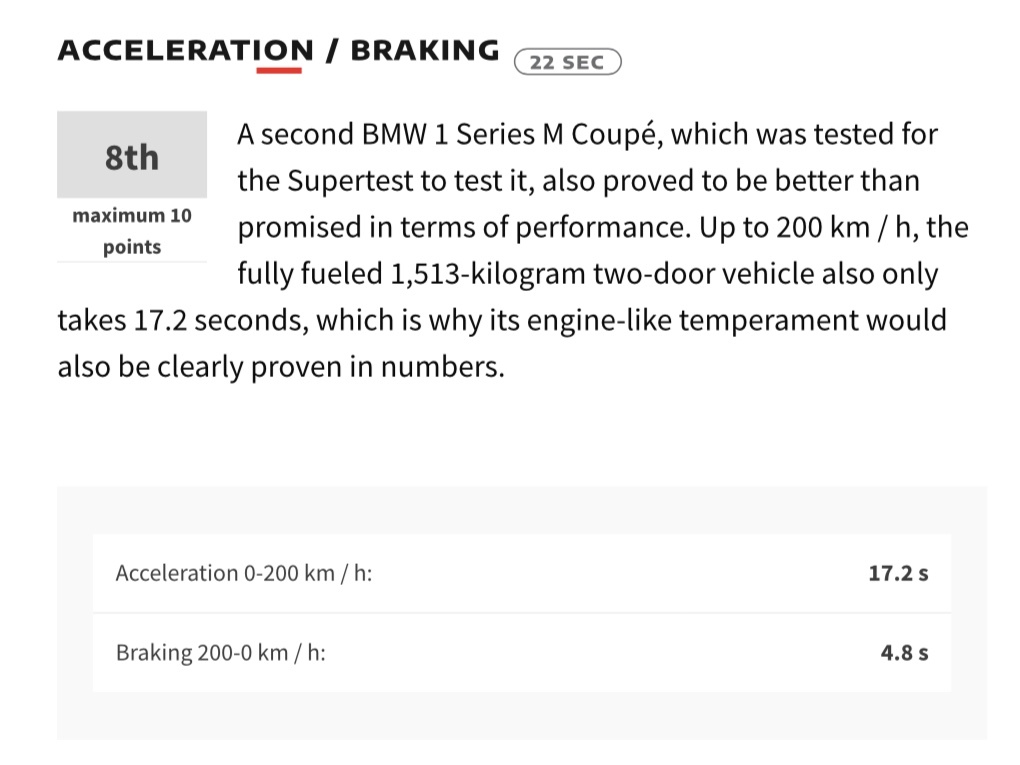Image resolution: width=1020 pixels, height=765 pixels.
Task: Click the word performance in the paragraph
Action: pos(587,228)
